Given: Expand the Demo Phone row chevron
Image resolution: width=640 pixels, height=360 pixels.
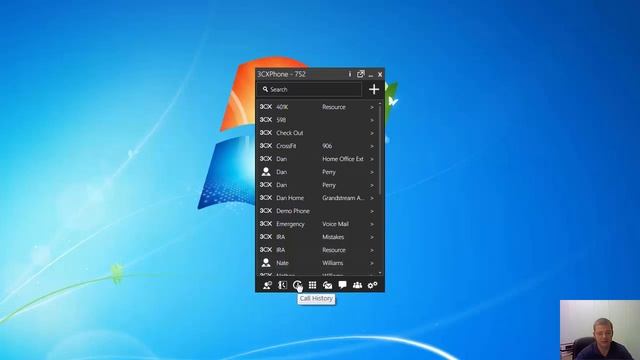Looking at the screenshot, I should point(372,211).
